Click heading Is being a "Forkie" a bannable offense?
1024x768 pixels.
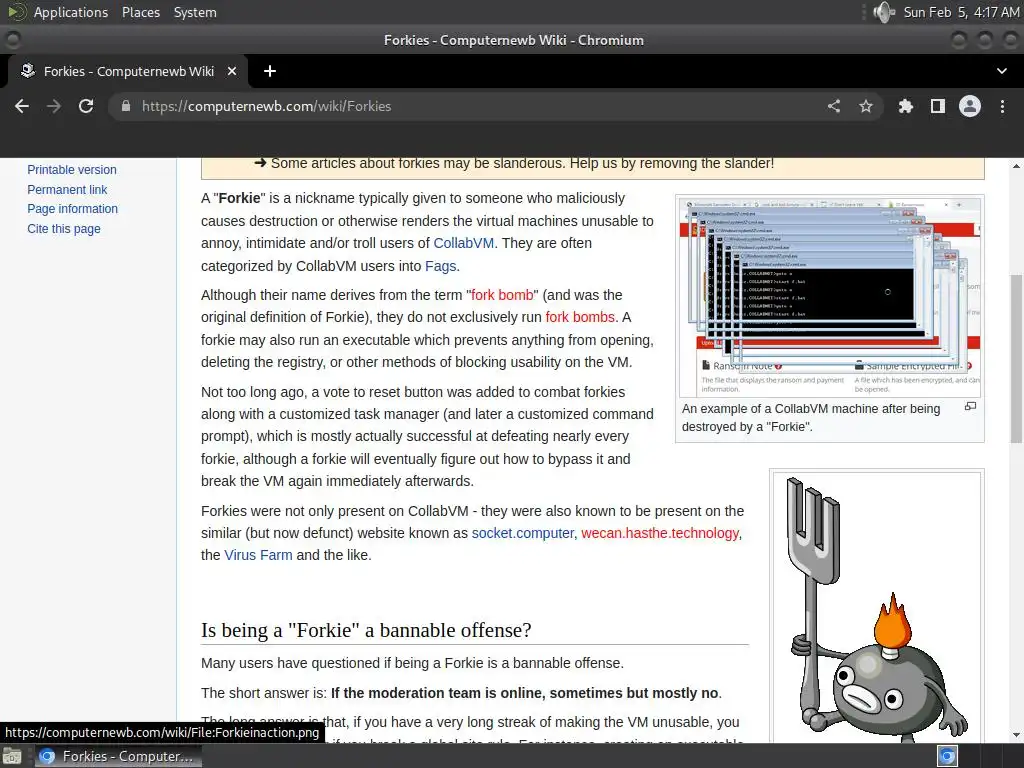pos(366,630)
